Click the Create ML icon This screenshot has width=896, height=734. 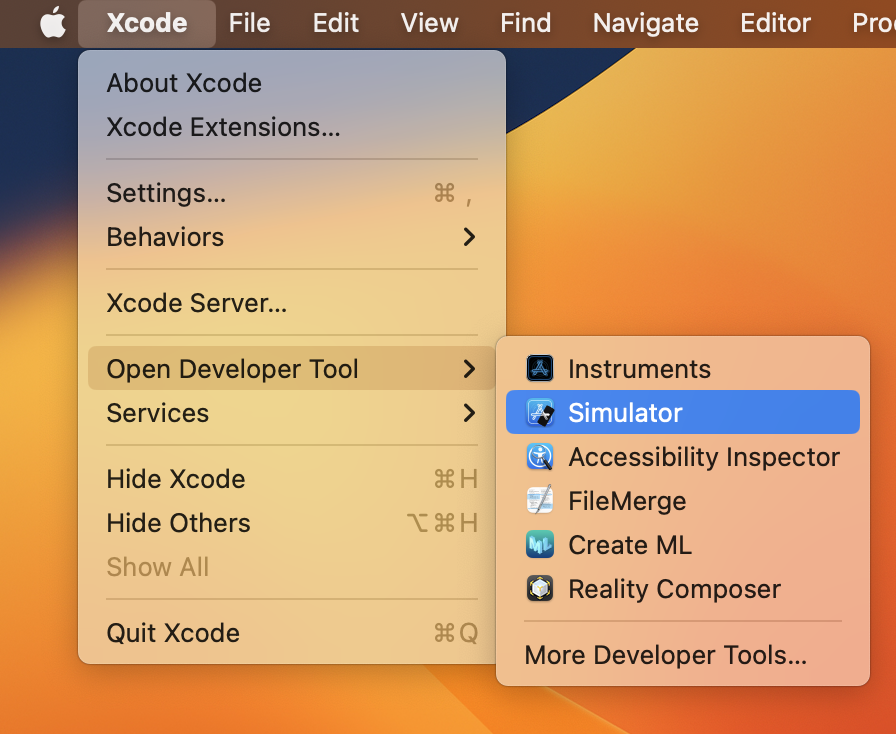coord(540,545)
